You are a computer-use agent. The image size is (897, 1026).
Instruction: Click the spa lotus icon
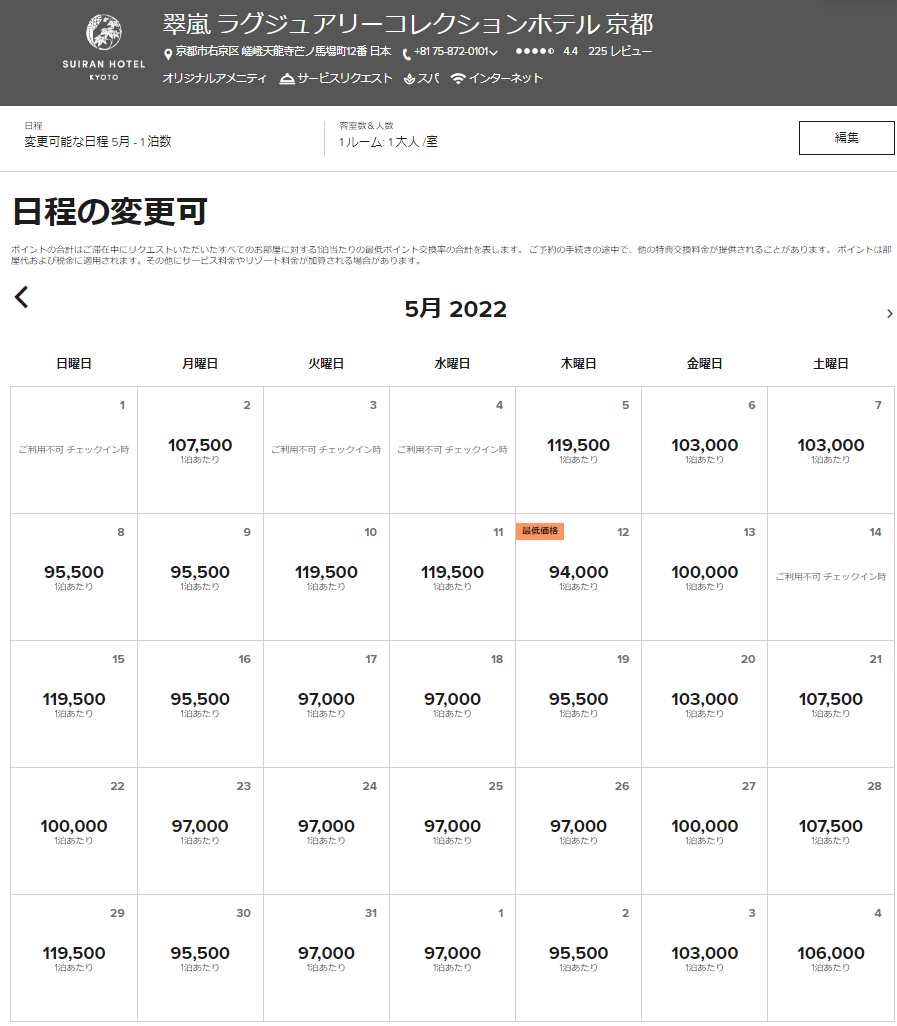[409, 79]
